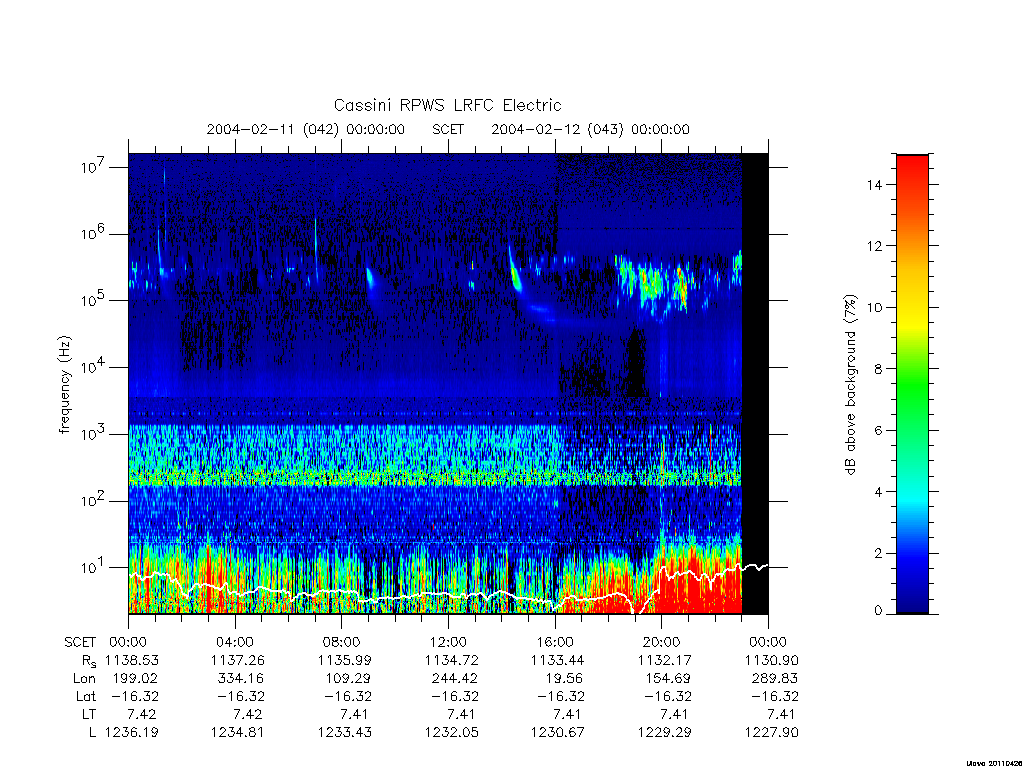Click the red top of the color bar
The height and width of the screenshot is (768, 1024).
(x=912, y=170)
